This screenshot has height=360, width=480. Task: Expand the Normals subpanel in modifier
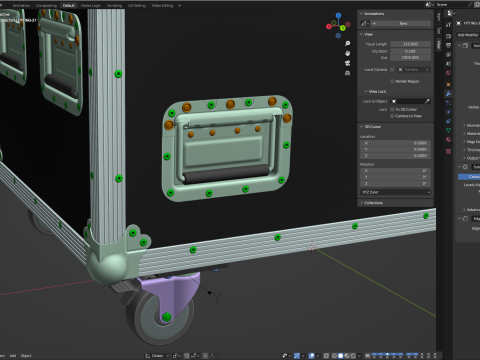464,125
